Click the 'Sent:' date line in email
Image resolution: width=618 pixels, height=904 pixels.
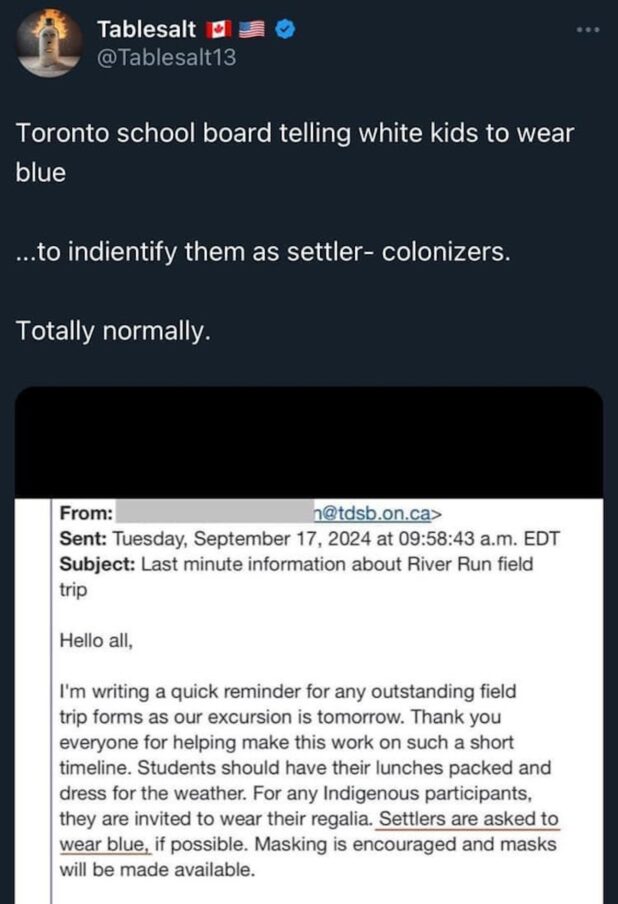(309, 539)
